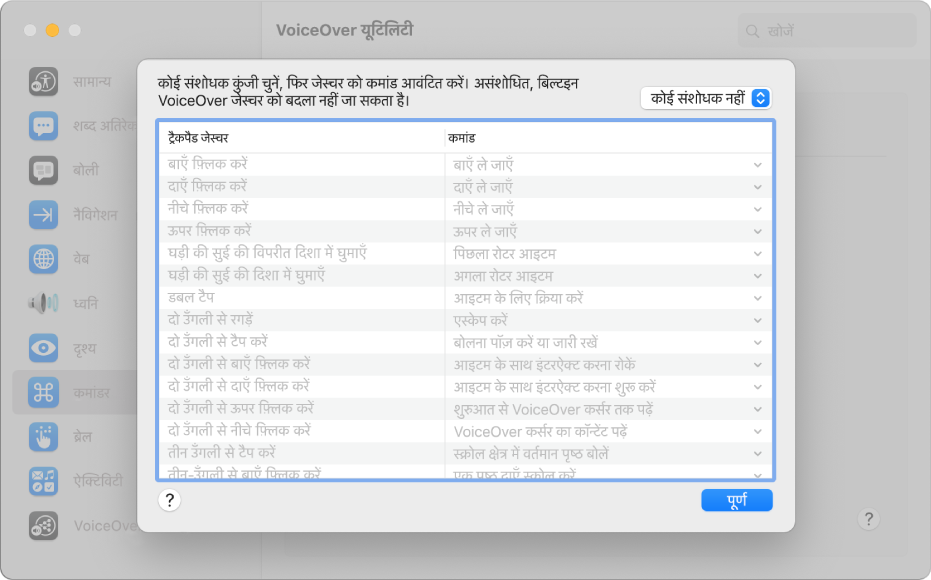Select the ऐक्टिविटी sidebar label
Screen dimensions: 931x580
(x=98, y=481)
